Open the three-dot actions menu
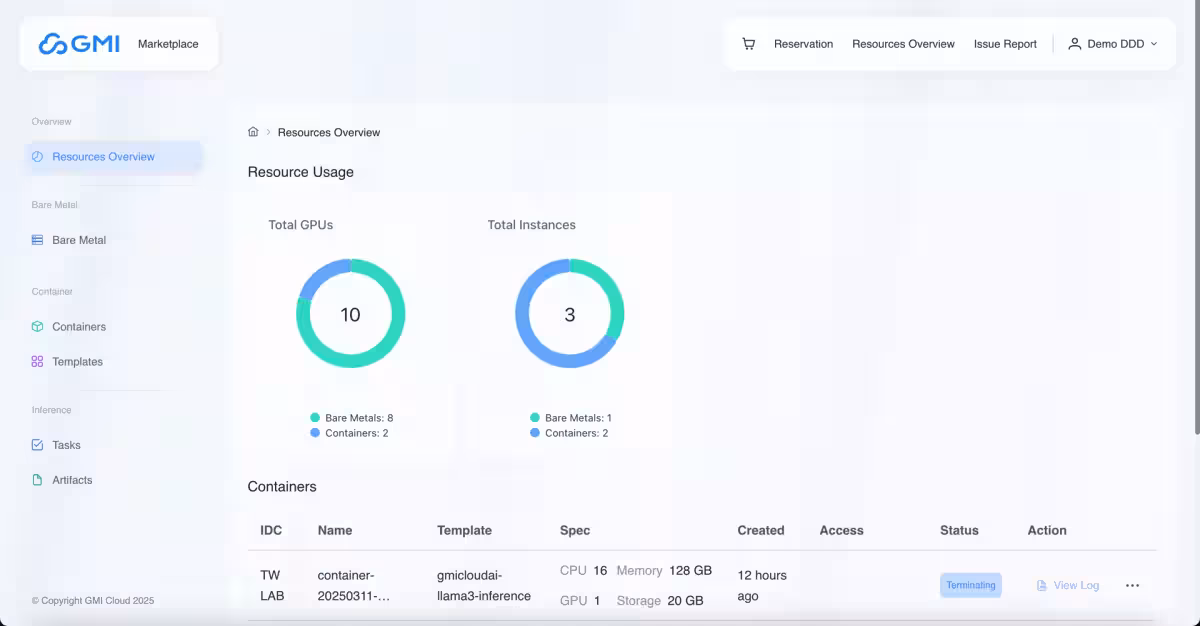This screenshot has width=1200, height=626. 1132,586
